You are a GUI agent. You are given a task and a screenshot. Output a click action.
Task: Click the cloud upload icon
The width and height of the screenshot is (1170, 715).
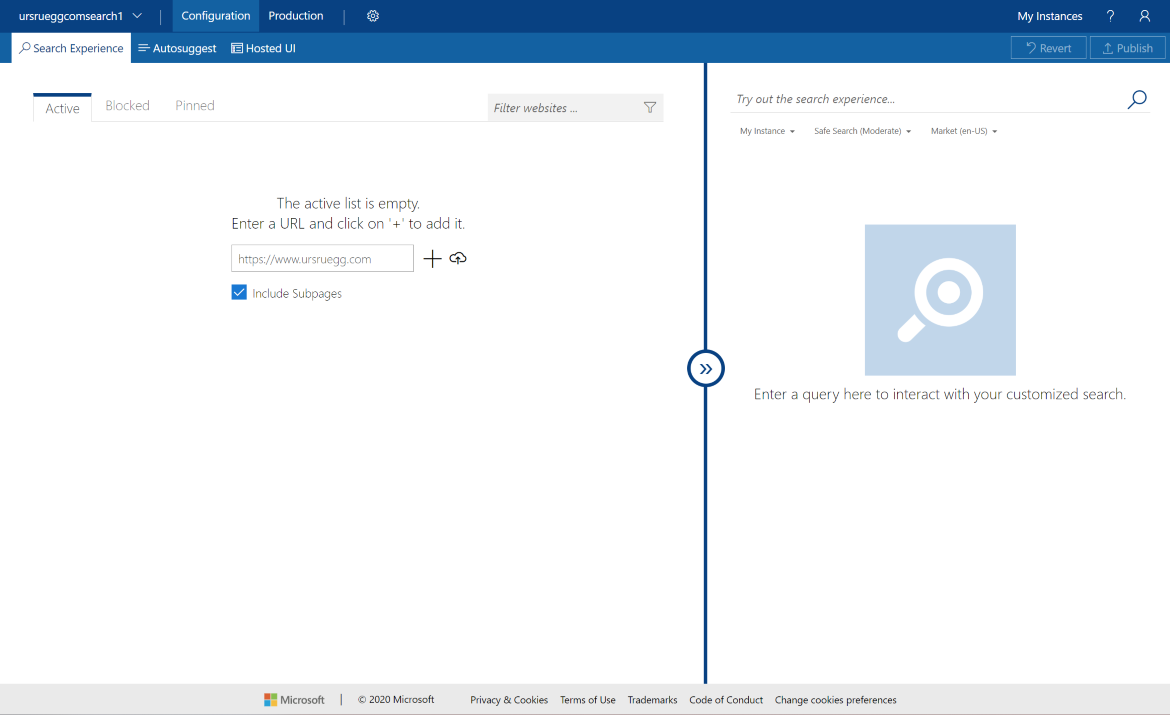[x=458, y=257]
